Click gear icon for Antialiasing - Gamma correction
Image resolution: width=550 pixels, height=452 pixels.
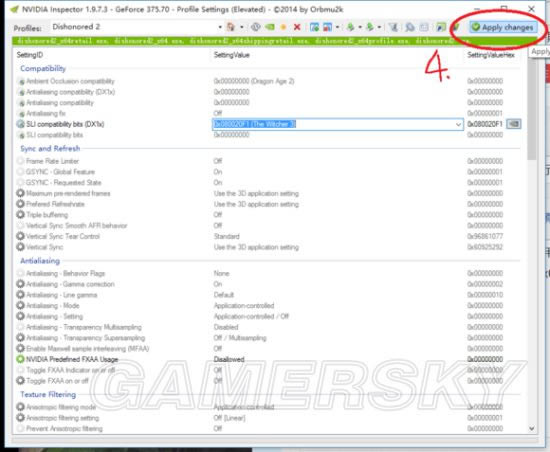pyautogui.click(x=20, y=284)
